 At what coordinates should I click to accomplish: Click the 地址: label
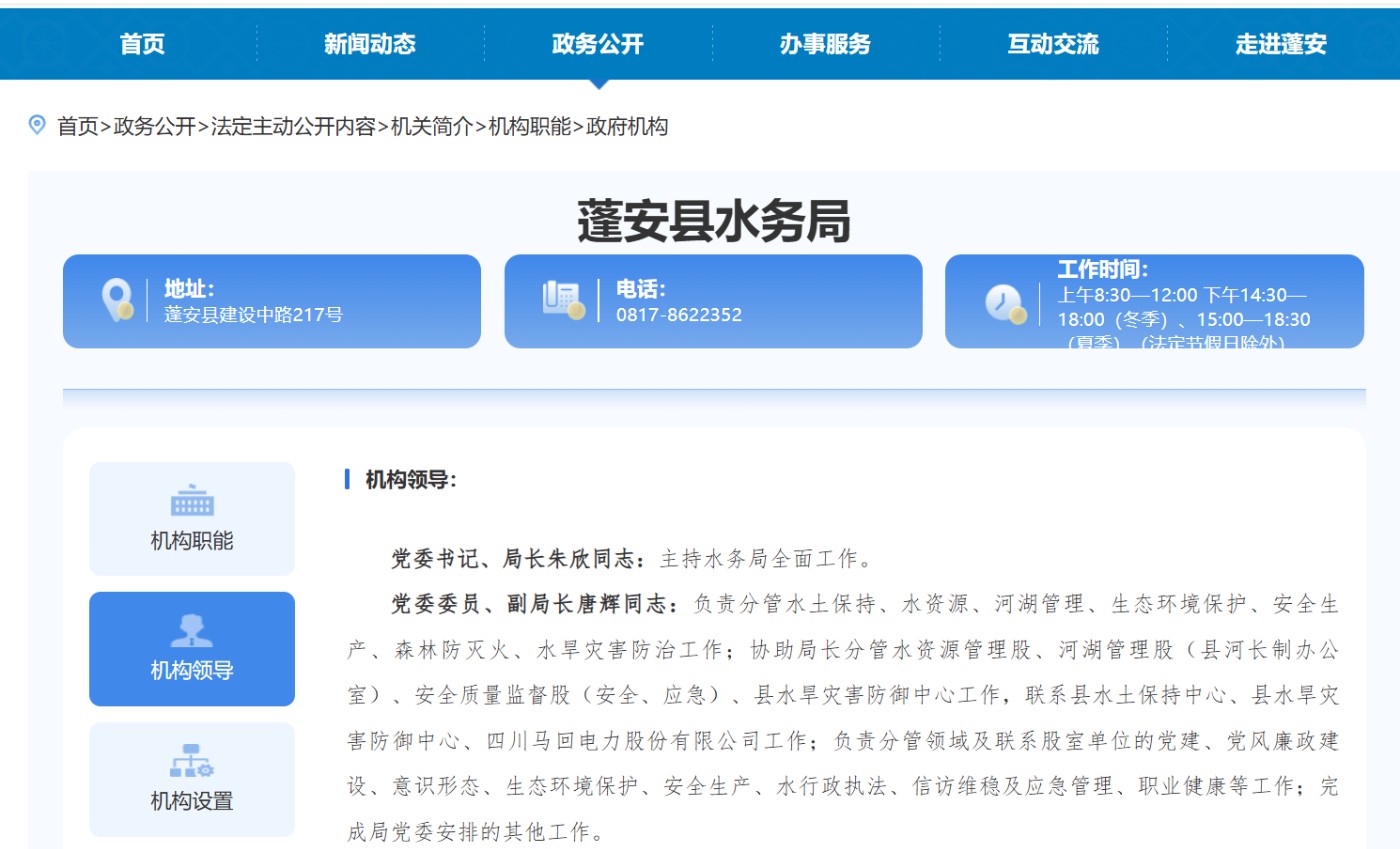[190, 289]
